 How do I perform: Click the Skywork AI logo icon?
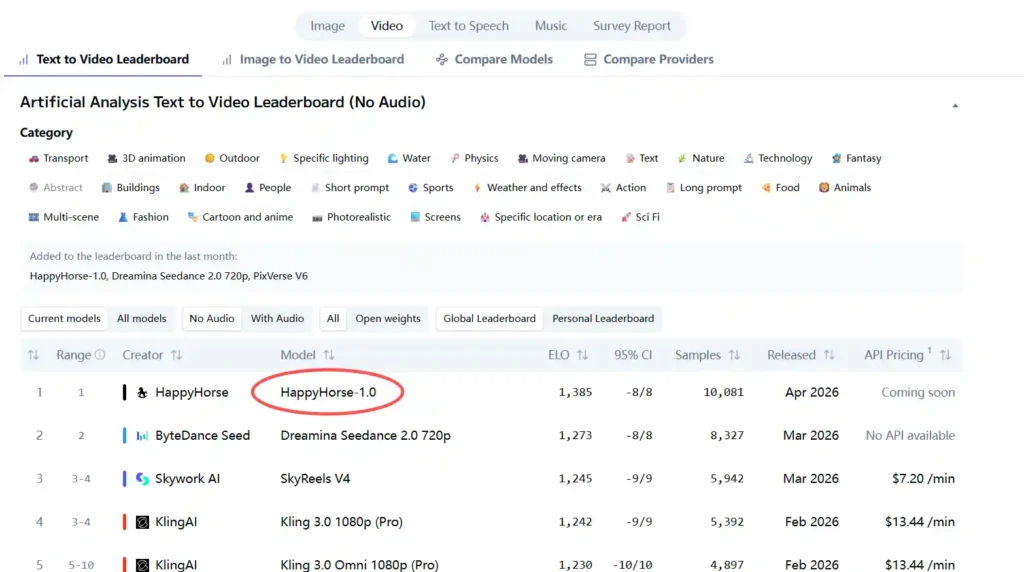point(142,479)
